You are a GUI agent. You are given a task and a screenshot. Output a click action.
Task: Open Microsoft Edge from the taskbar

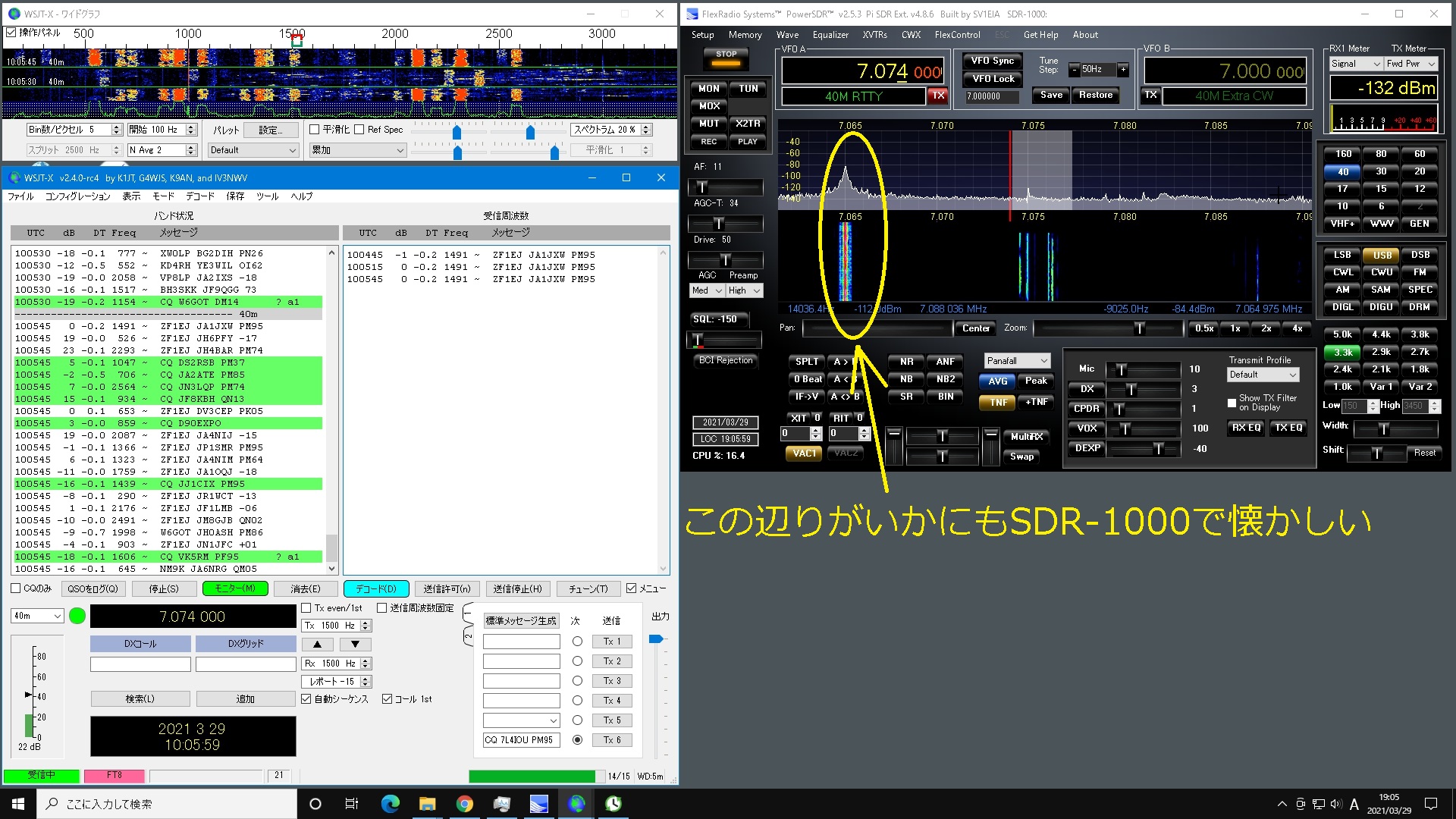(x=390, y=804)
